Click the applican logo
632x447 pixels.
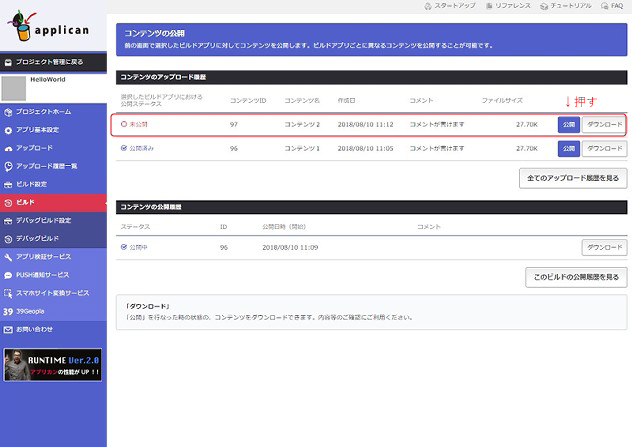tap(48, 26)
